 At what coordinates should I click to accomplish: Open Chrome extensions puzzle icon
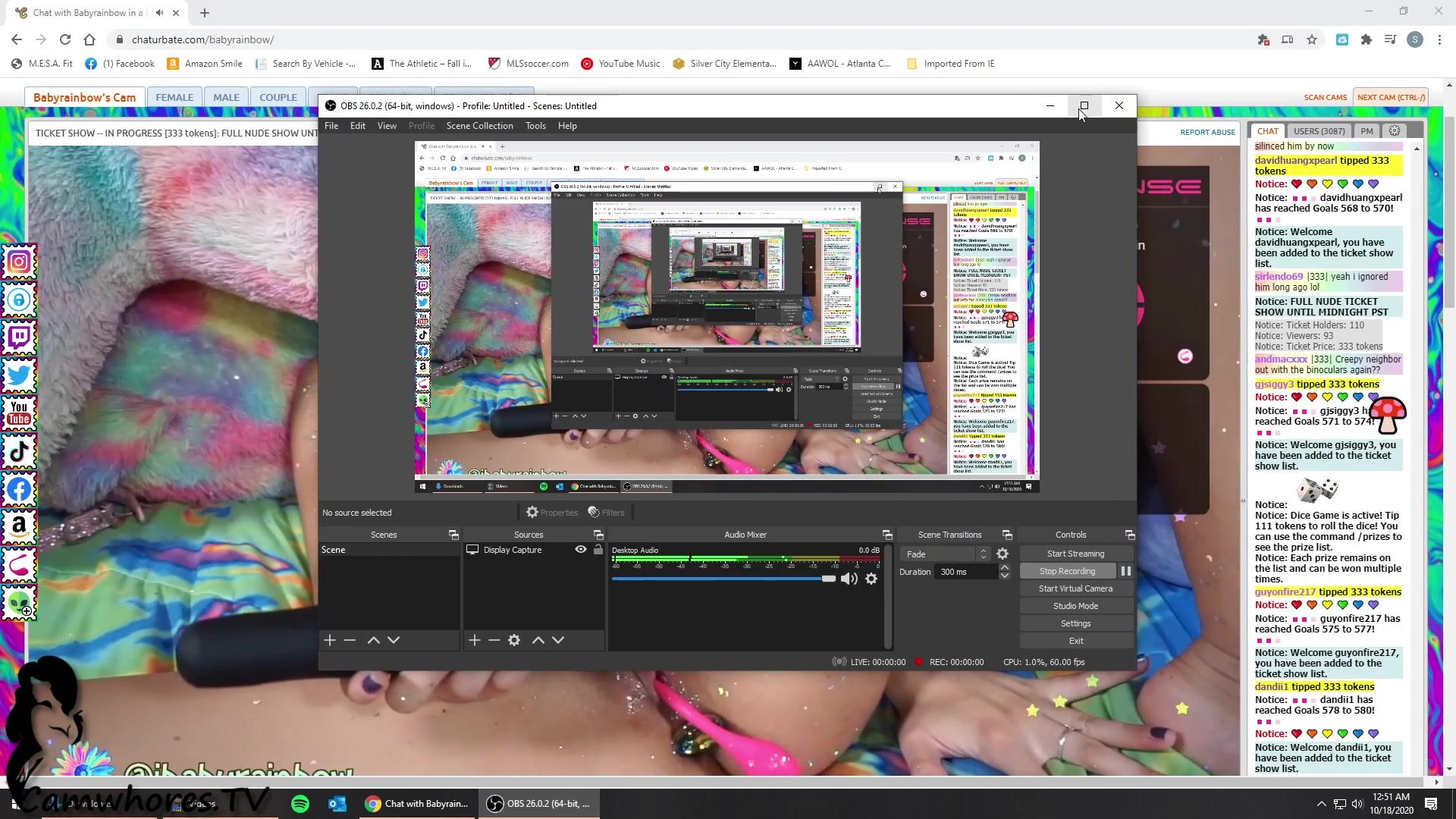click(1367, 39)
